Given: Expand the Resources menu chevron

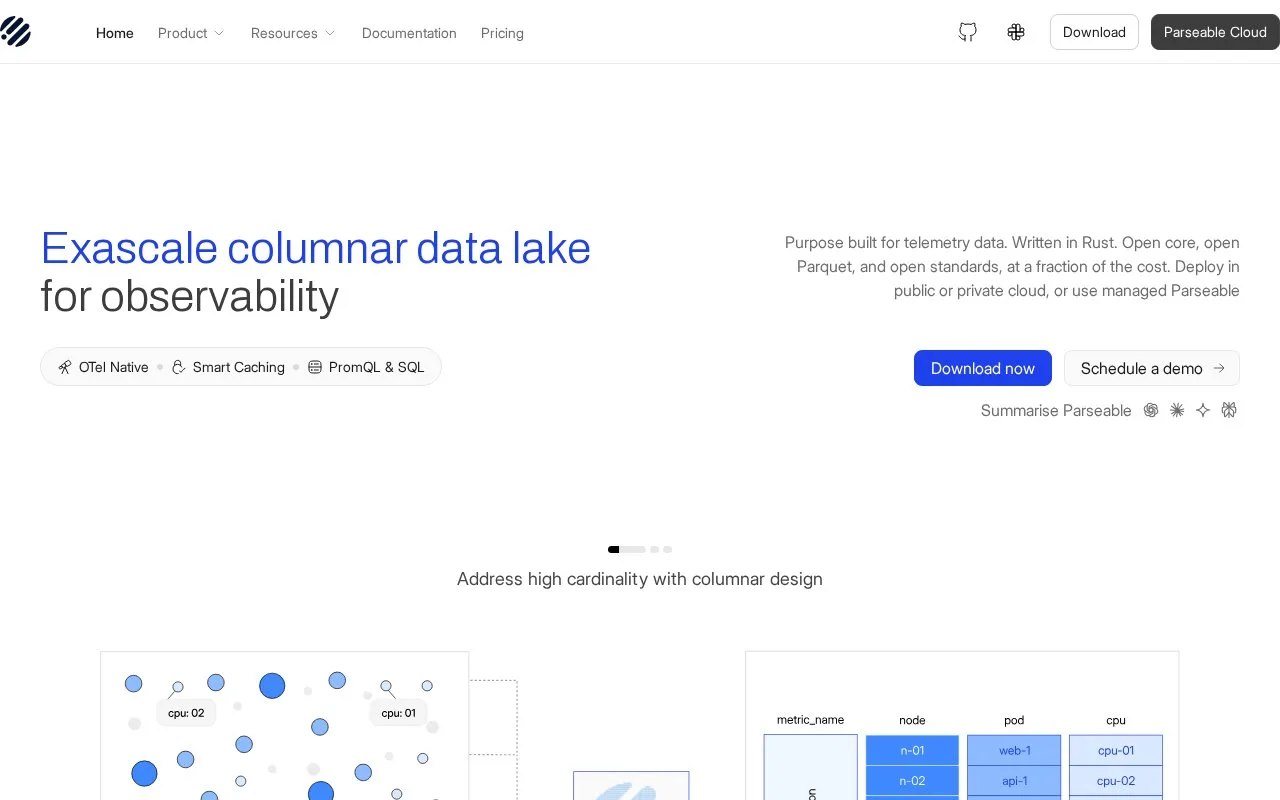Looking at the screenshot, I should point(330,33).
